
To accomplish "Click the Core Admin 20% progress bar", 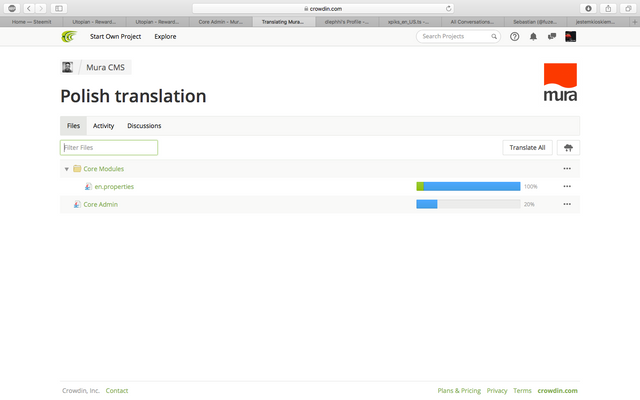I will point(468,204).
